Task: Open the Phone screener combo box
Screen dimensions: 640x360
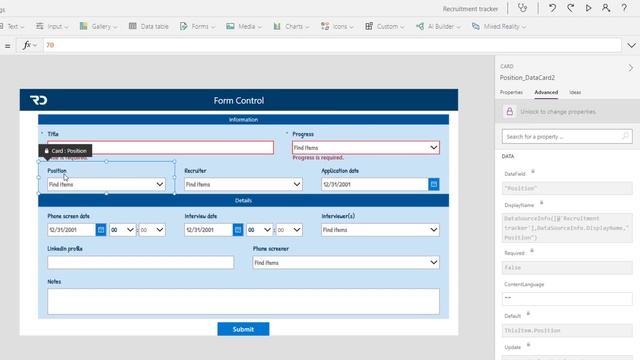Action: (346, 262)
